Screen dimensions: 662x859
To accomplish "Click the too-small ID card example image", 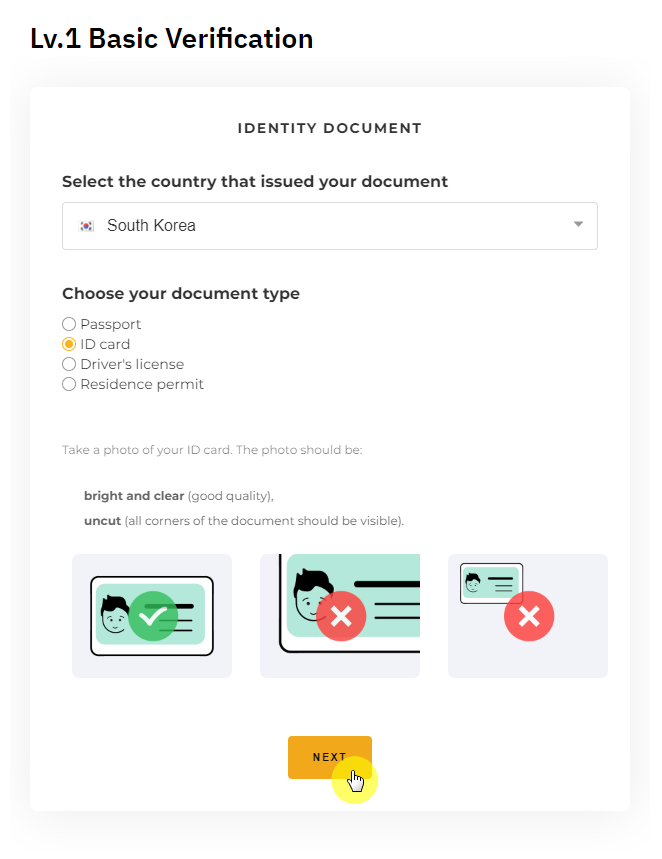I will click(x=528, y=616).
